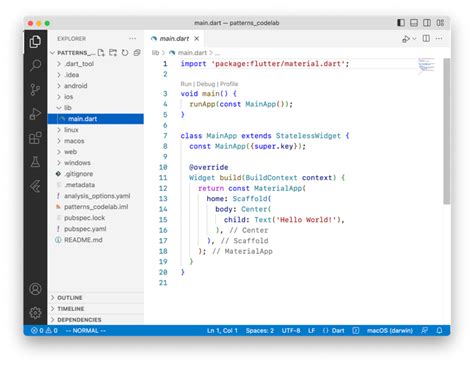
Task: Select main.dart in the file tree
Action: coord(96,119)
